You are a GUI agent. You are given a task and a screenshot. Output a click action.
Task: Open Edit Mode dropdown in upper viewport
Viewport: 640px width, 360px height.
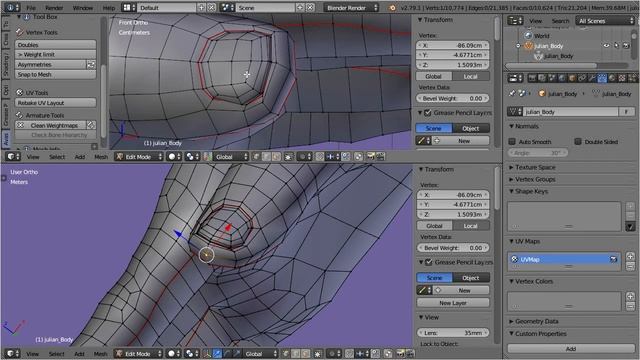tap(139, 157)
